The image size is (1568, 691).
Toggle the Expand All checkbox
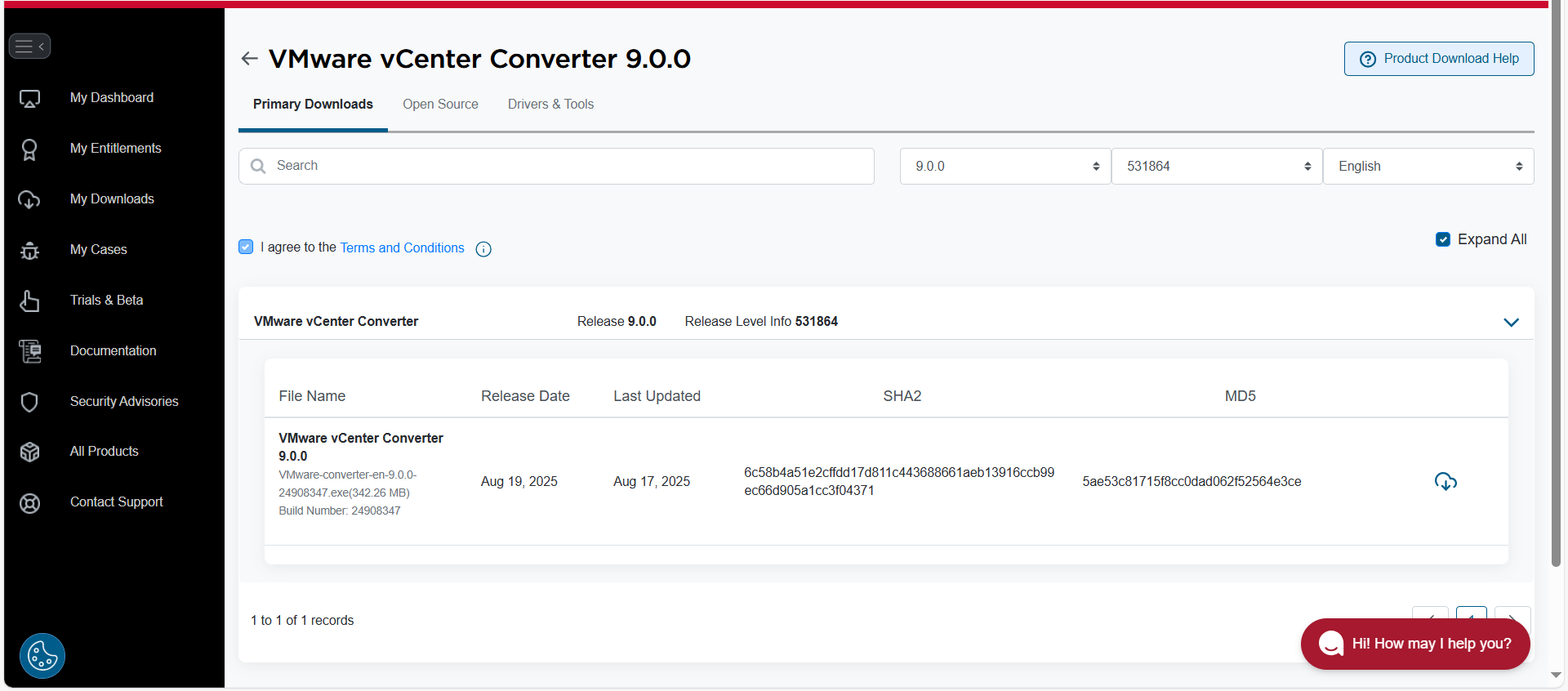(1442, 239)
